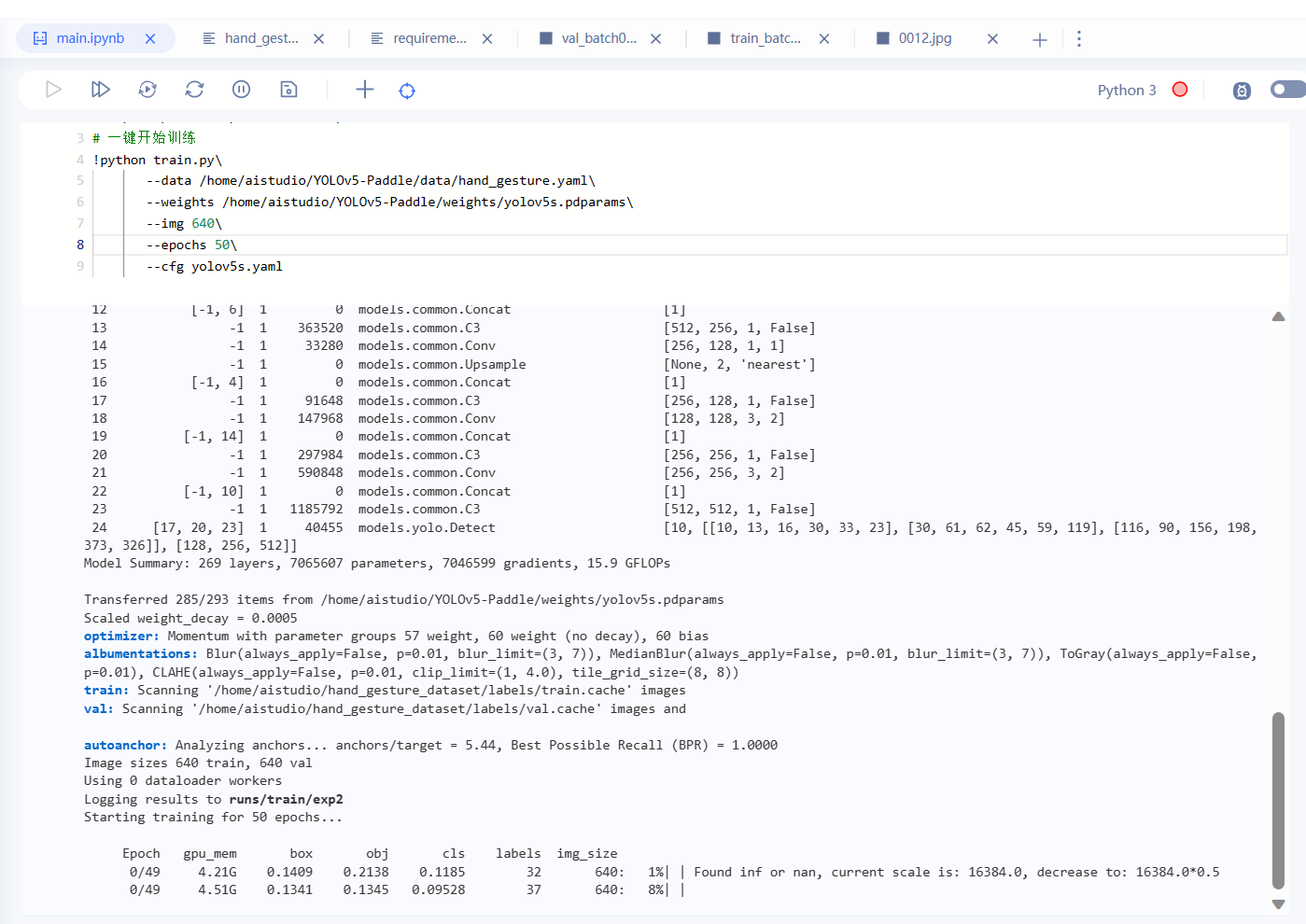The width and height of the screenshot is (1306, 924).
Task: Click 'gpu_mem' column header in training table
Action: [210, 854]
